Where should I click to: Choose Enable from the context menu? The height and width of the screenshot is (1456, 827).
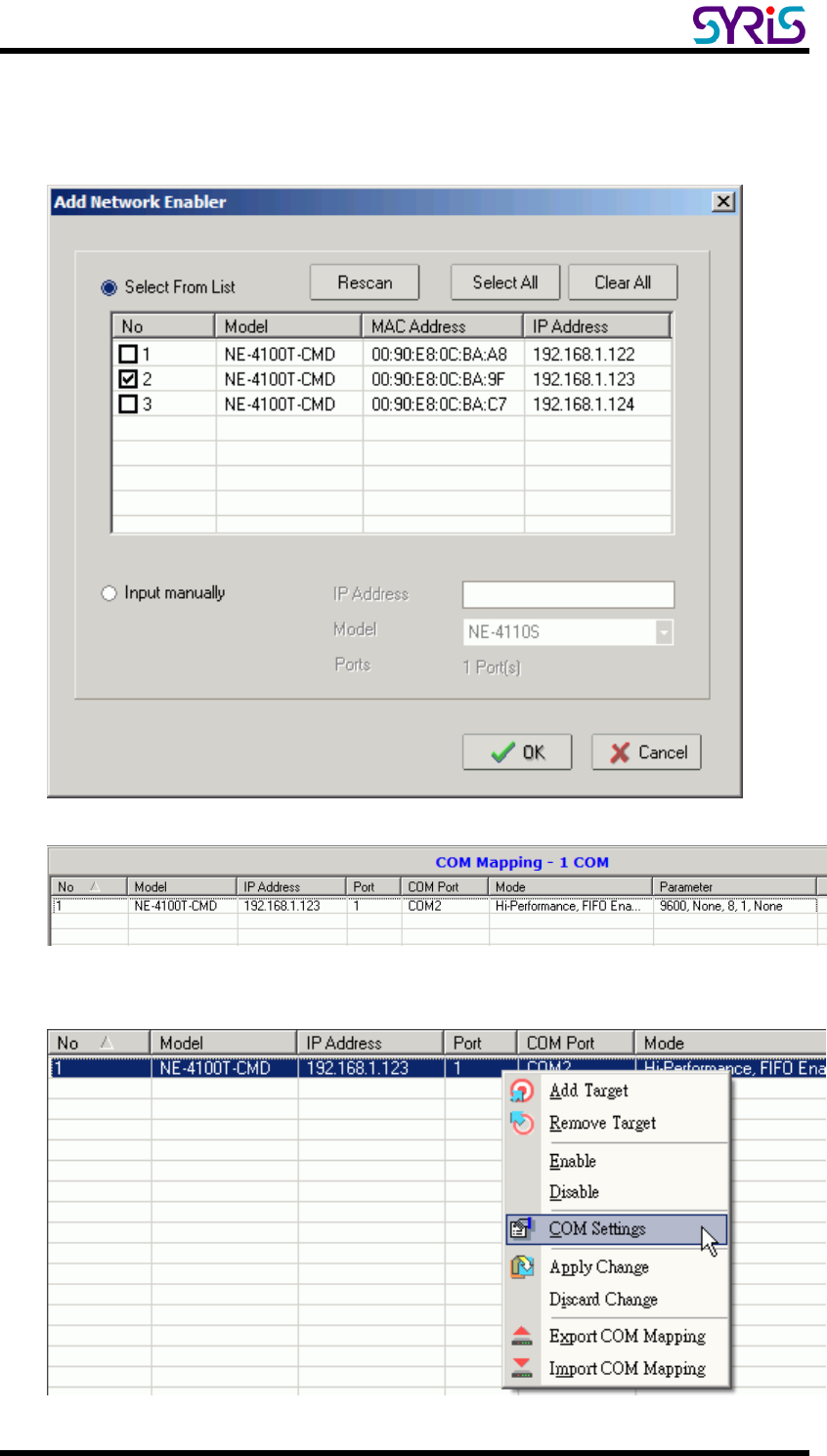(x=573, y=1161)
